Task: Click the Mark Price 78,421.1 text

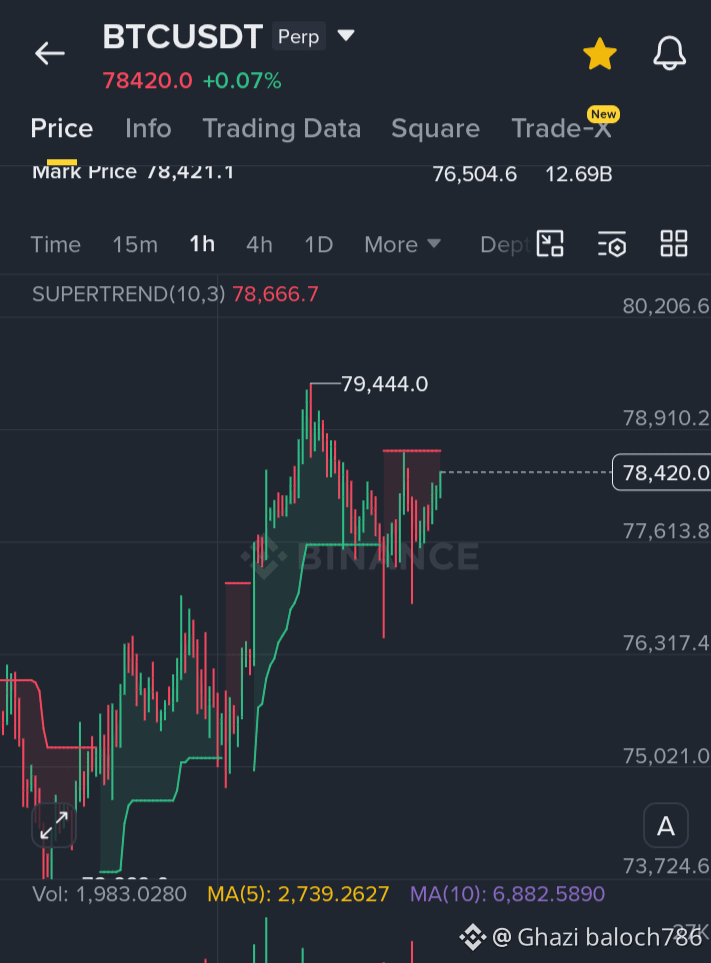Action: coord(133,172)
